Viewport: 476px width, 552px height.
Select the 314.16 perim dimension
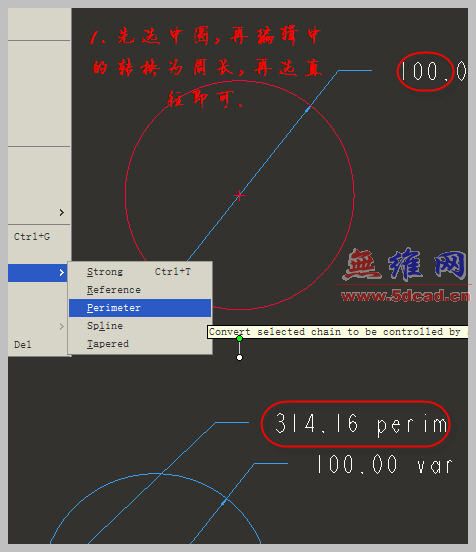coord(361,424)
